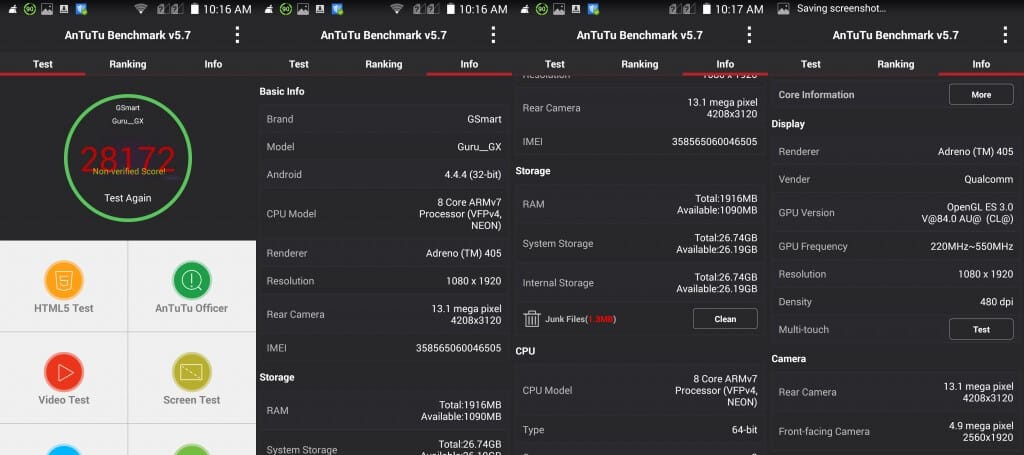Tap the Density 480 dpi row
Image resolution: width=1024 pixels, height=455 pixels.
(895, 301)
